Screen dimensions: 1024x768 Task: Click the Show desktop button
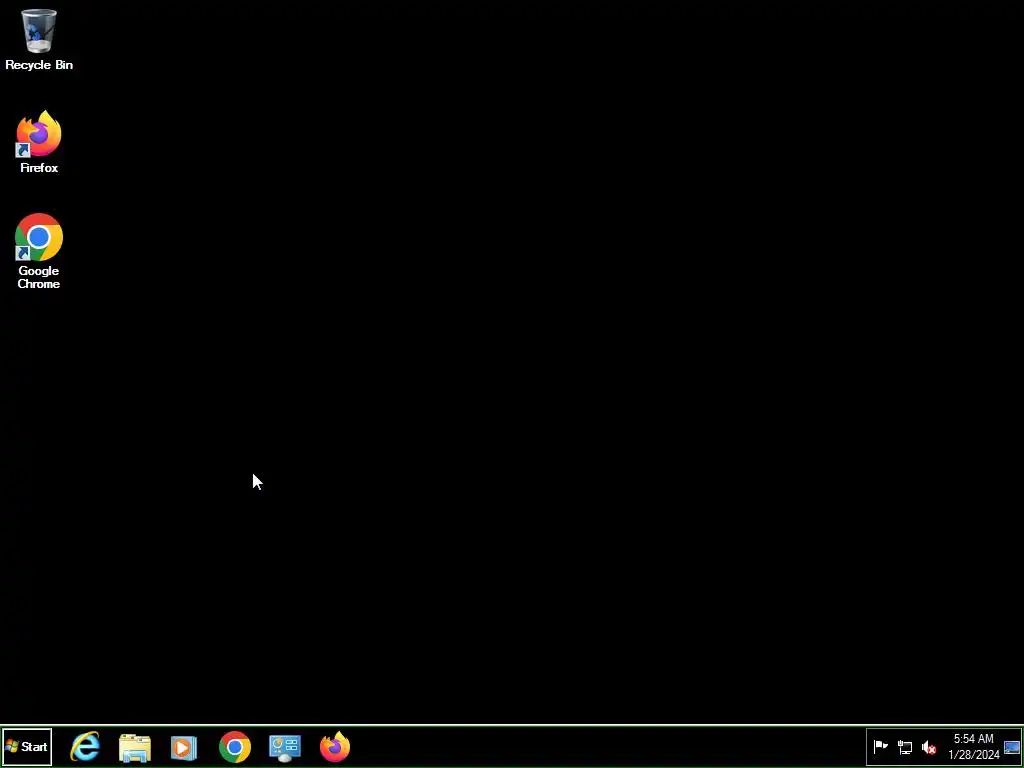[1012, 747]
